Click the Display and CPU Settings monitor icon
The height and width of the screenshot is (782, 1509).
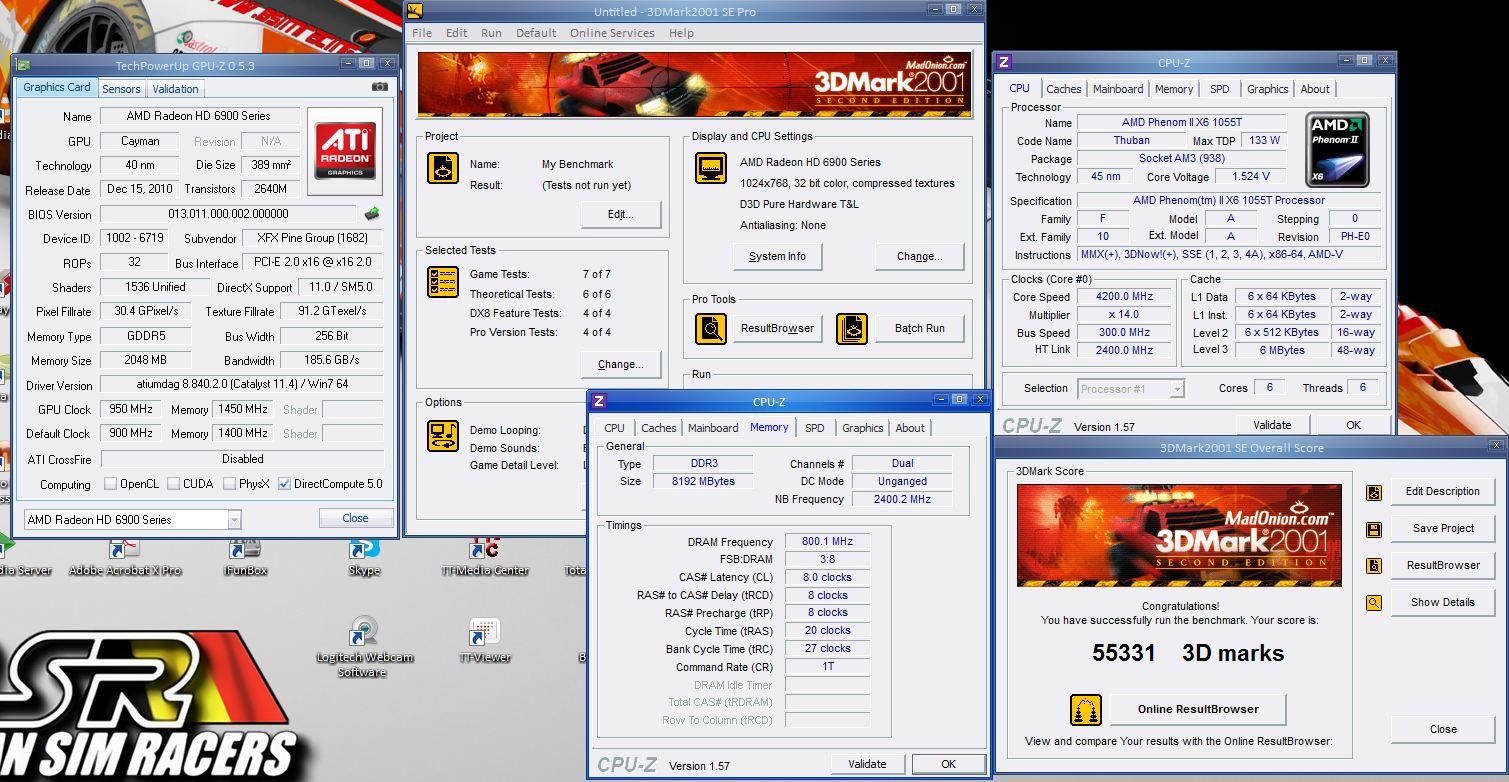711,168
